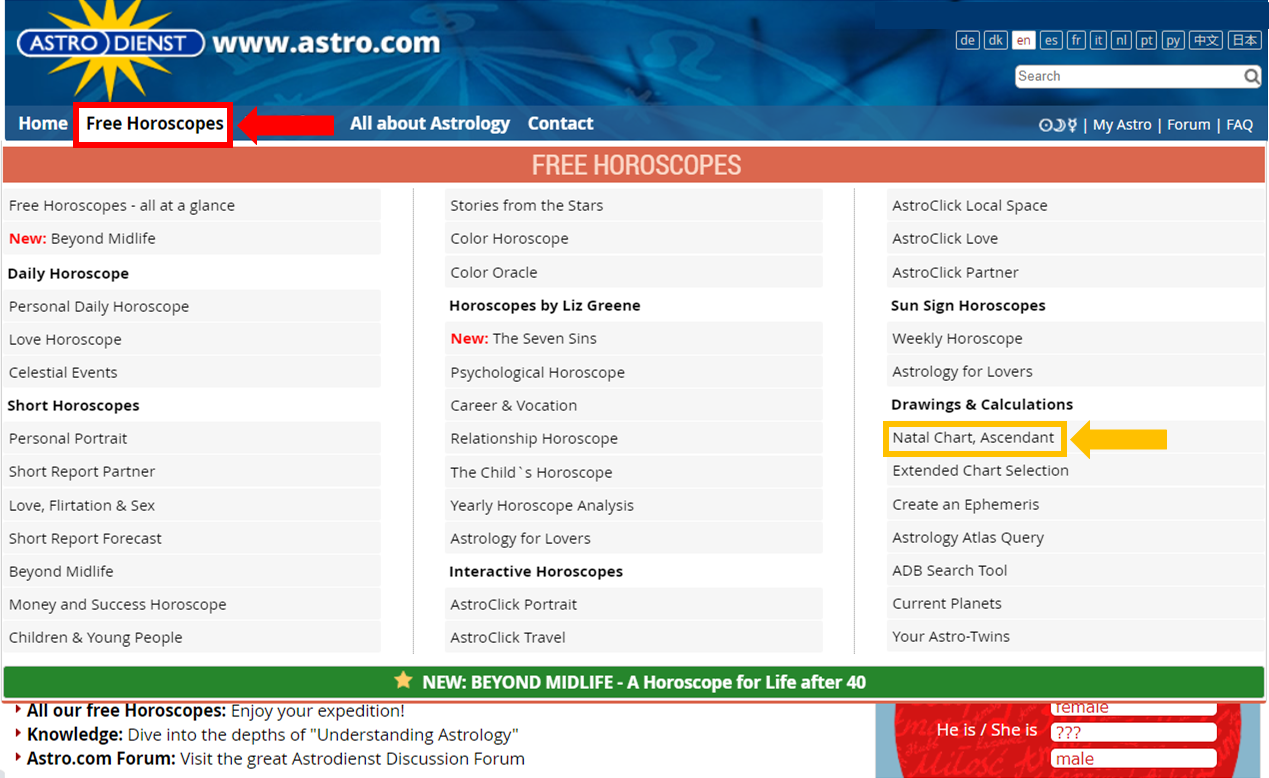The height and width of the screenshot is (778, 1269).
Task: Open Color Oracle
Action: (x=634, y=272)
